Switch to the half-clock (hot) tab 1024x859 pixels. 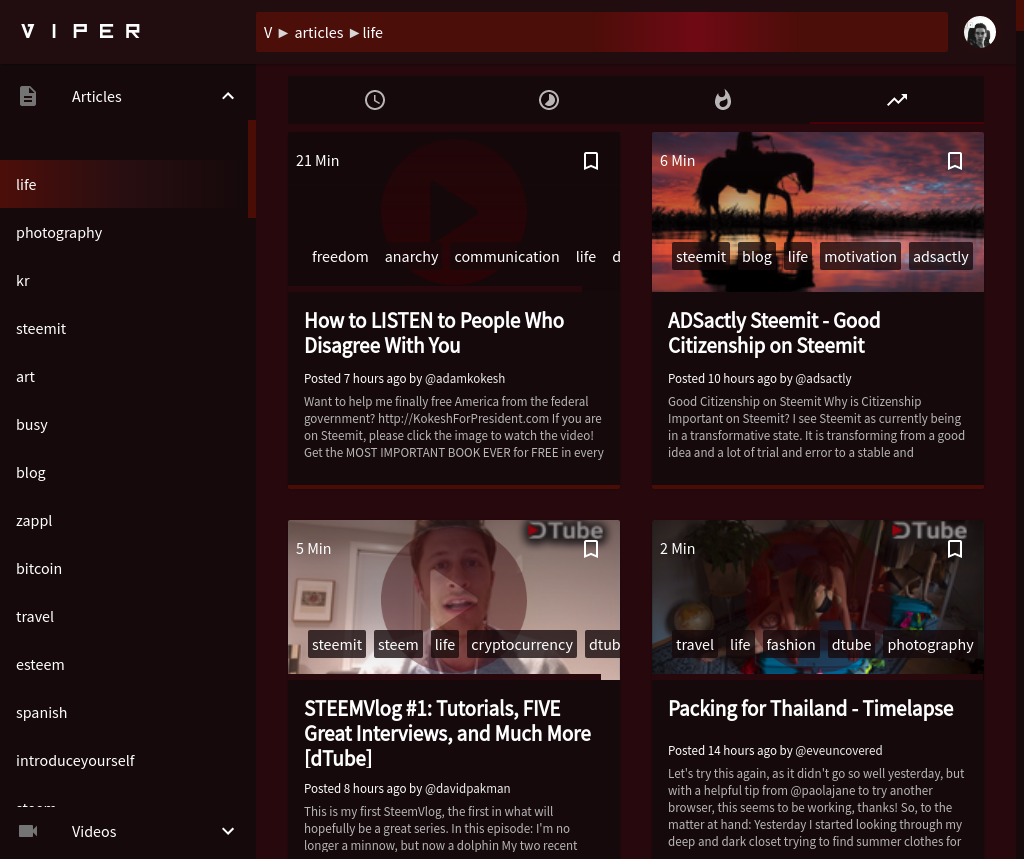point(549,100)
